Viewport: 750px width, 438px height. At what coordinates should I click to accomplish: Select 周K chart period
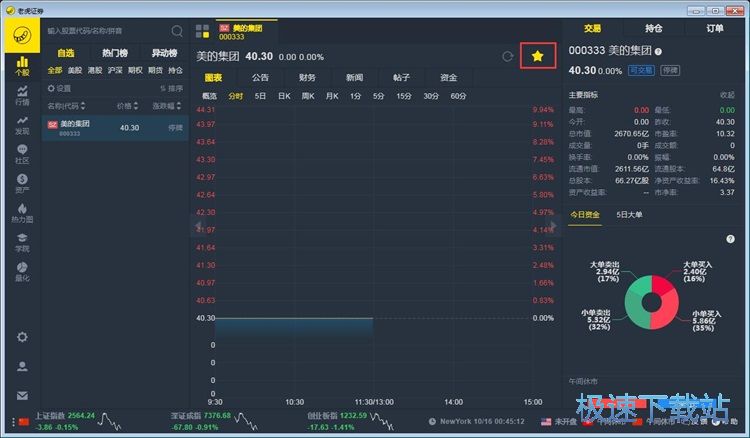point(308,96)
